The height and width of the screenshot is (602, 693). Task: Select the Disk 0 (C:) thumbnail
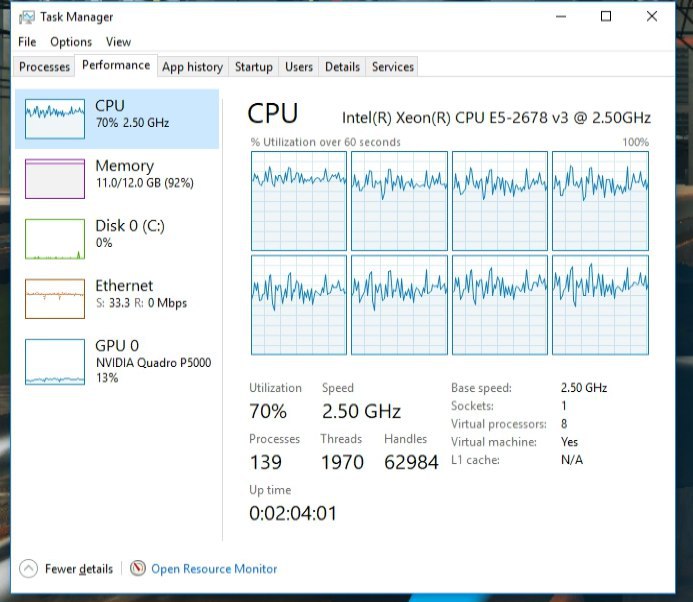click(55, 239)
